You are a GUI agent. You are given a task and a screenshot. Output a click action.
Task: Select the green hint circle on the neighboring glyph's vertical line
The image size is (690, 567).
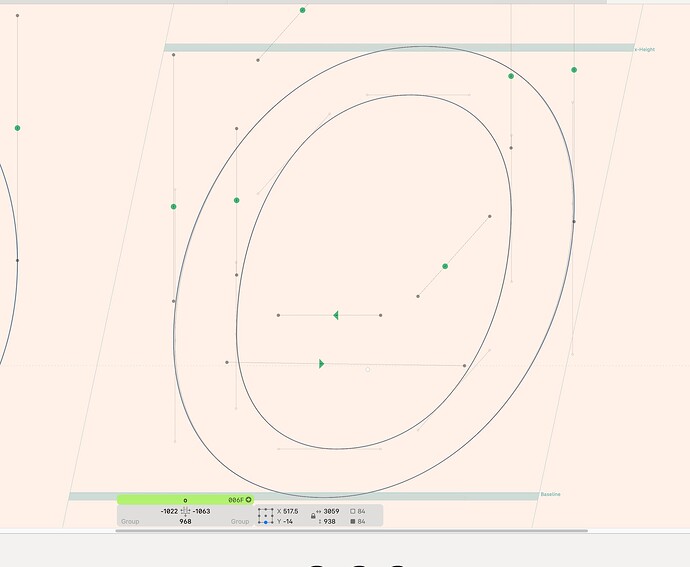[18, 128]
